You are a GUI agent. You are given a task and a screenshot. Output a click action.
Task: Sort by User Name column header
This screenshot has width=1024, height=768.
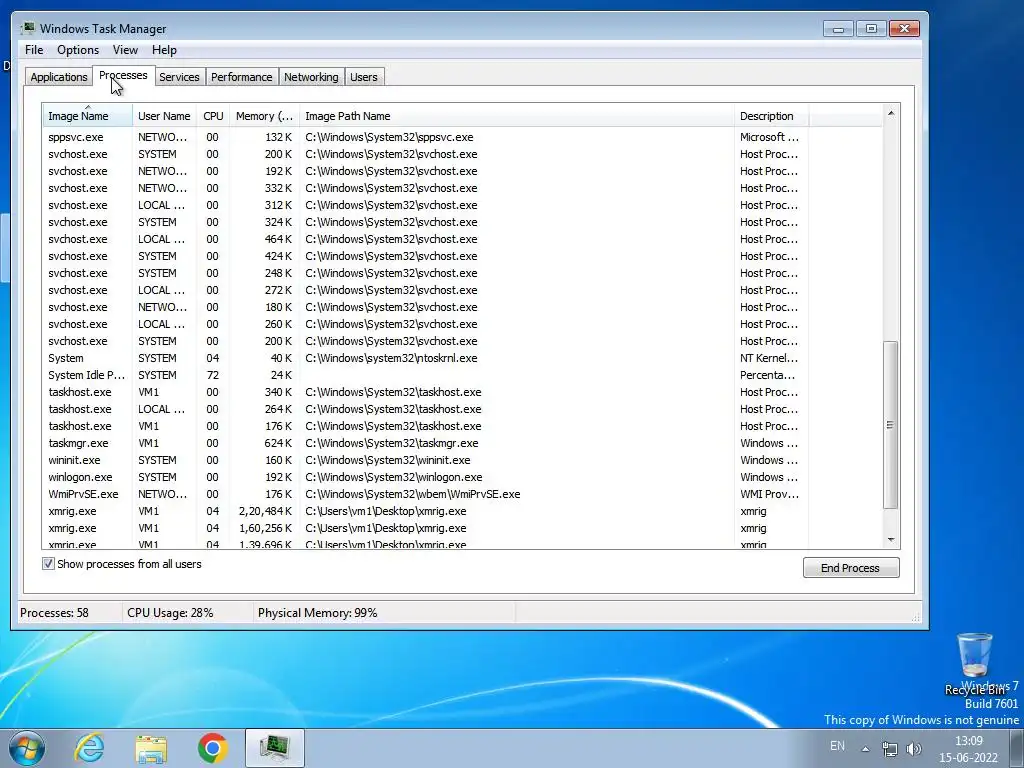[164, 116]
